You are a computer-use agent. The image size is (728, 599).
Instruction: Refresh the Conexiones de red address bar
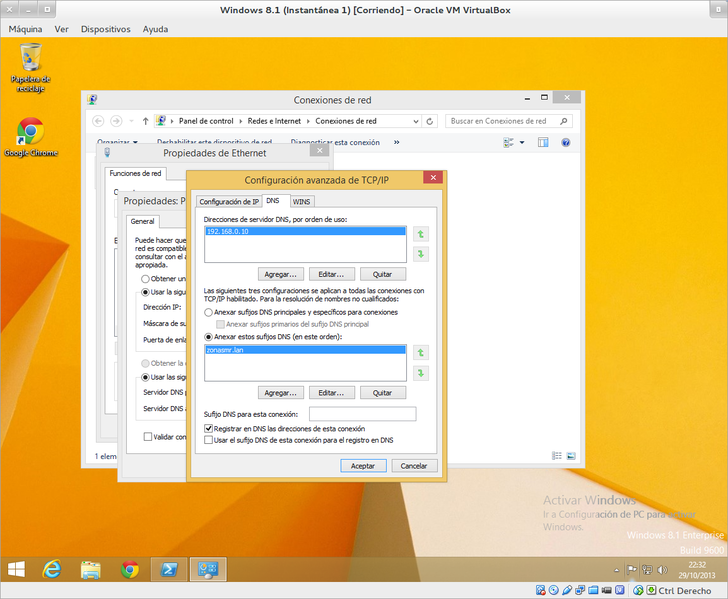click(430, 121)
